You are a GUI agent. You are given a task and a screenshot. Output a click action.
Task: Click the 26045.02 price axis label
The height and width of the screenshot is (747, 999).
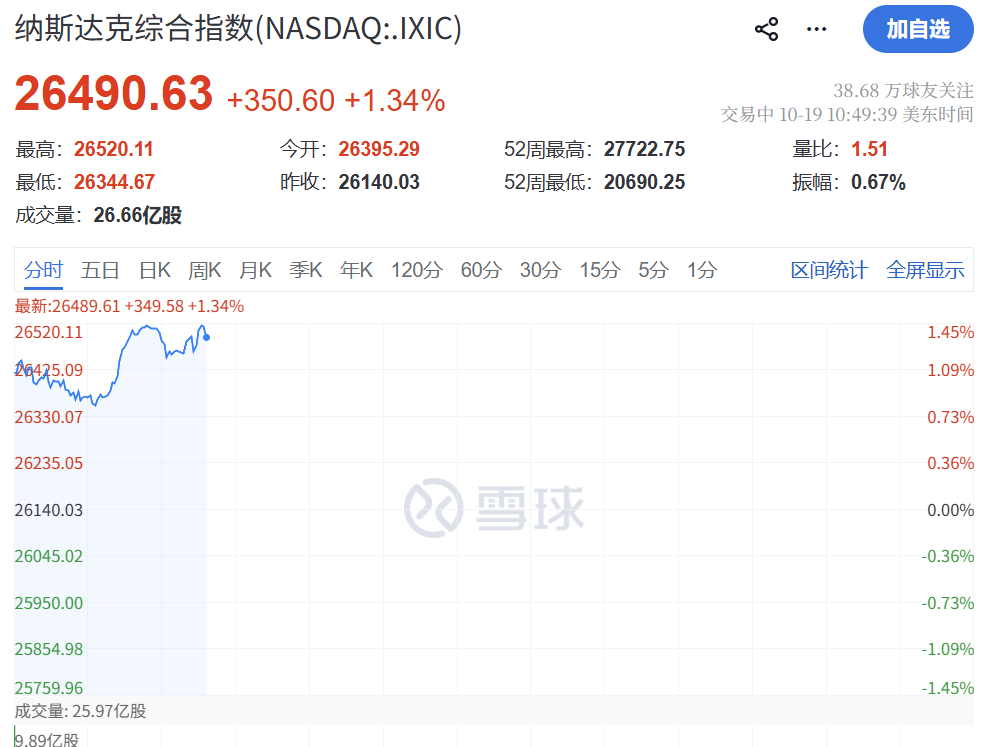pos(49,556)
